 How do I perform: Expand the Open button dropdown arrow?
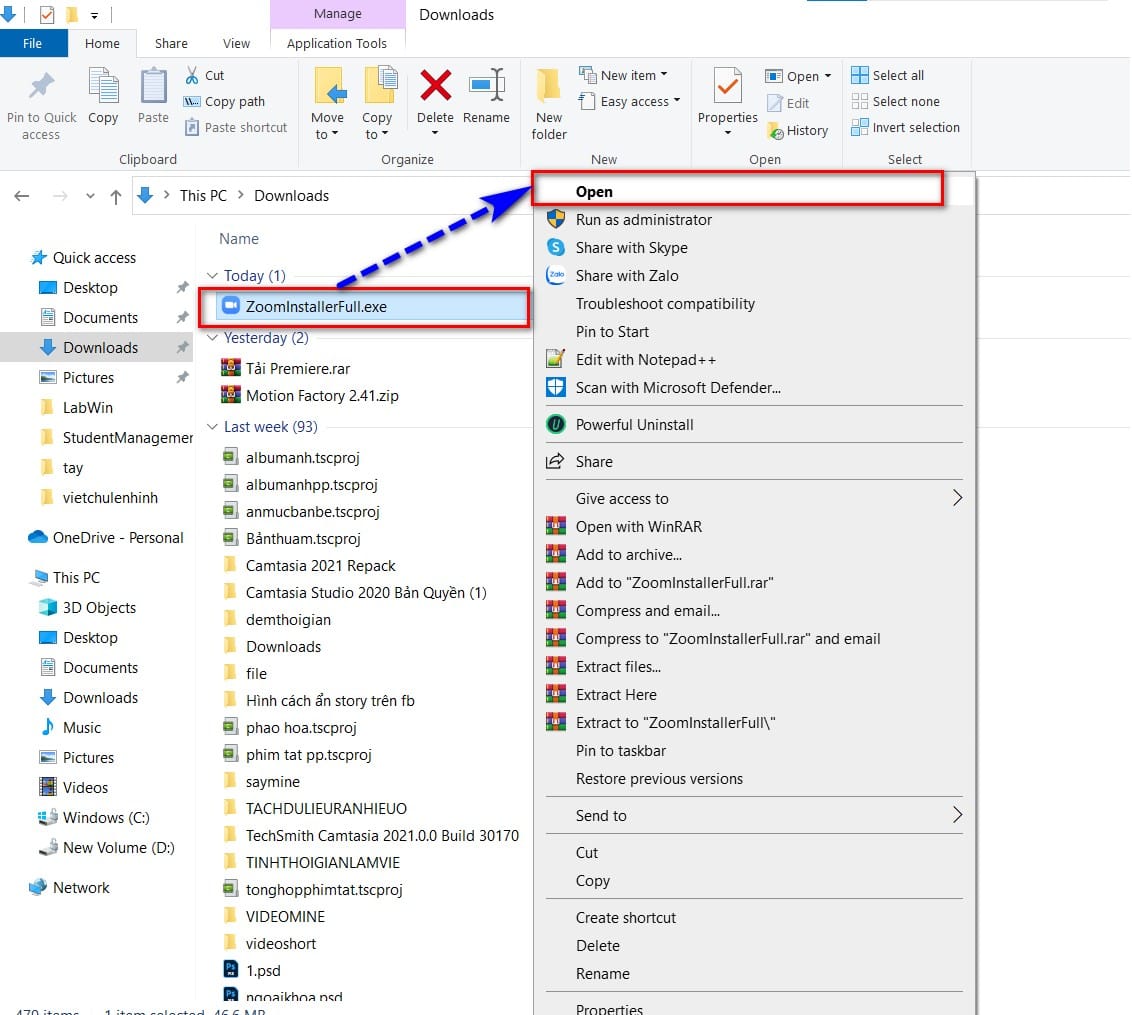[x=828, y=76]
